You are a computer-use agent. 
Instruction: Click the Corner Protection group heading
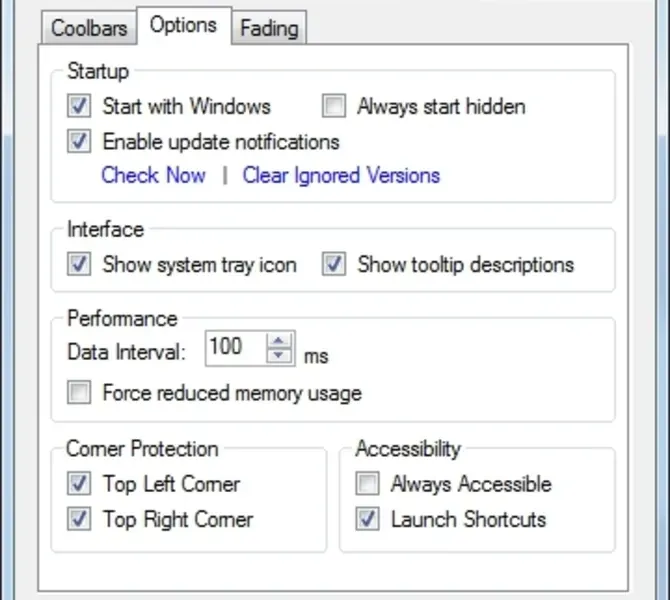(142, 448)
